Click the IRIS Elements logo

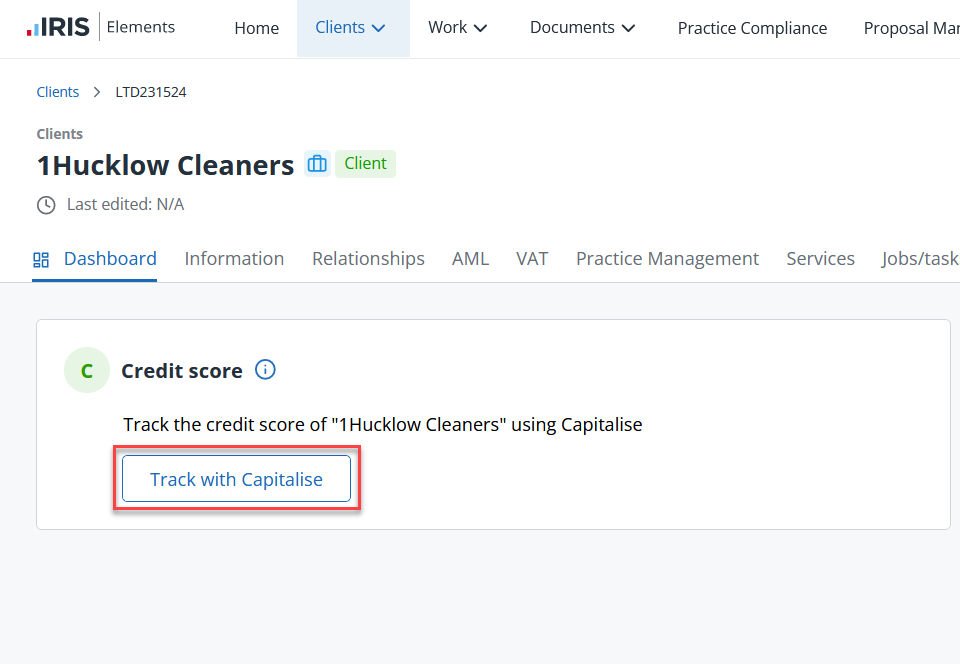pos(100,27)
